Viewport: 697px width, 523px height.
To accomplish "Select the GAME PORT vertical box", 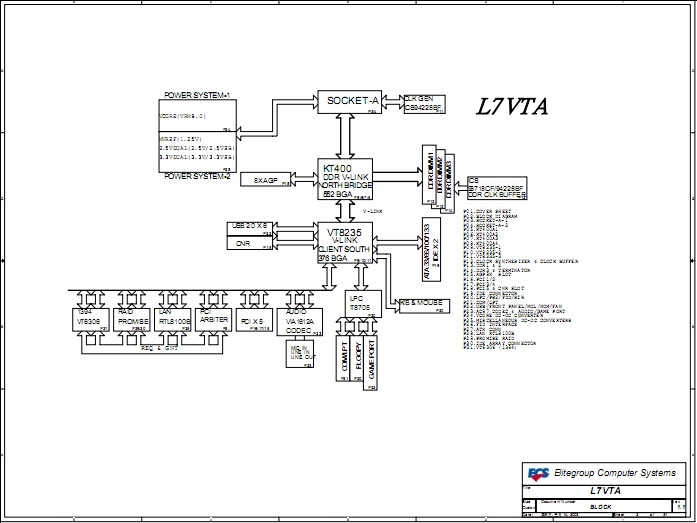I will click(370, 363).
